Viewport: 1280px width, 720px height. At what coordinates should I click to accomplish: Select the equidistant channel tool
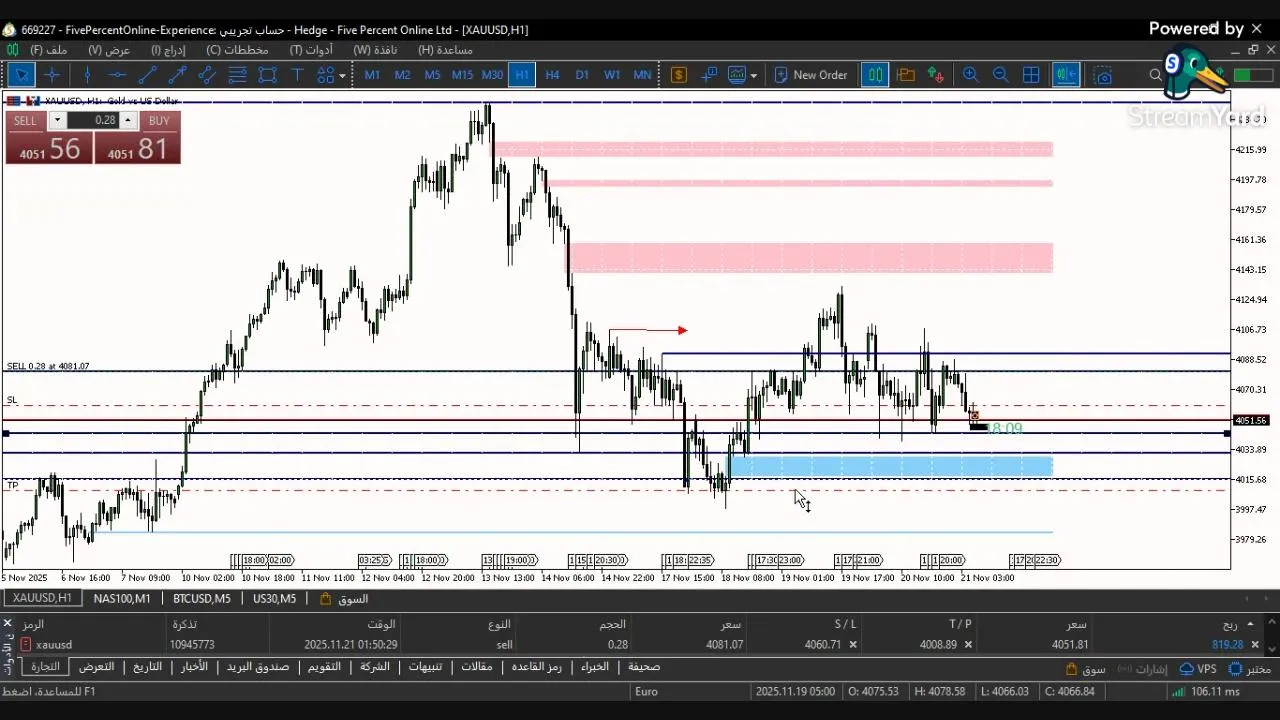tap(207, 75)
